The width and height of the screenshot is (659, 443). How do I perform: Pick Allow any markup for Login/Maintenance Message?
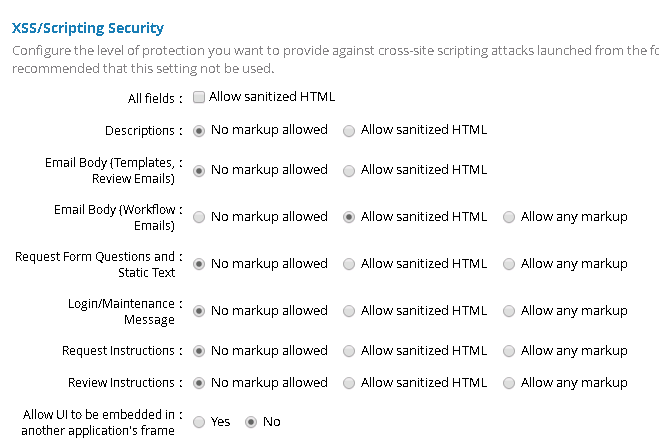point(509,311)
